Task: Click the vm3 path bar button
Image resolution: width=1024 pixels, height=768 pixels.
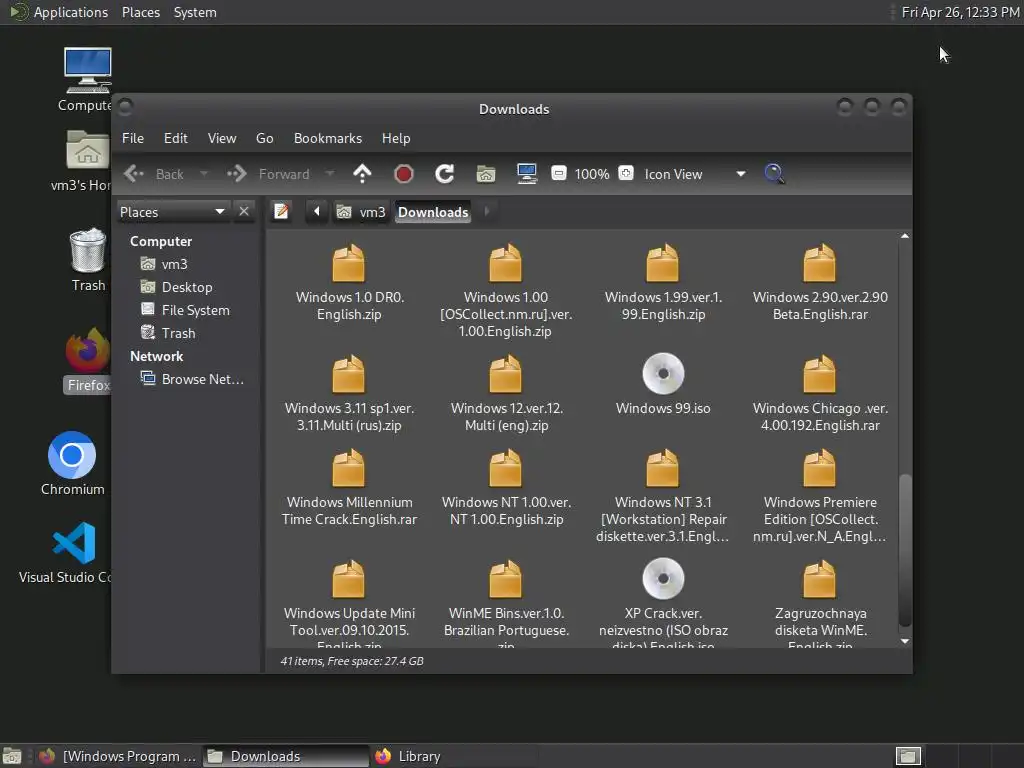Action: (361, 212)
